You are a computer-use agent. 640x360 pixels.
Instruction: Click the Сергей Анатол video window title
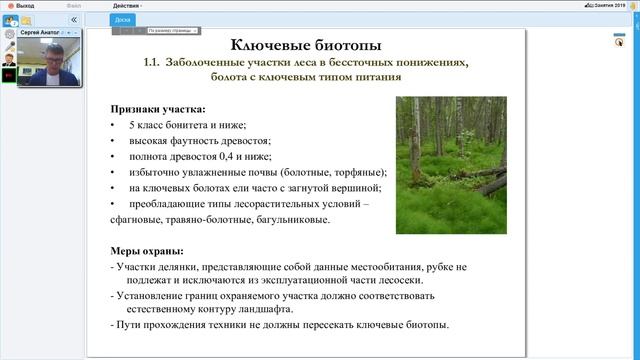click(x=40, y=32)
